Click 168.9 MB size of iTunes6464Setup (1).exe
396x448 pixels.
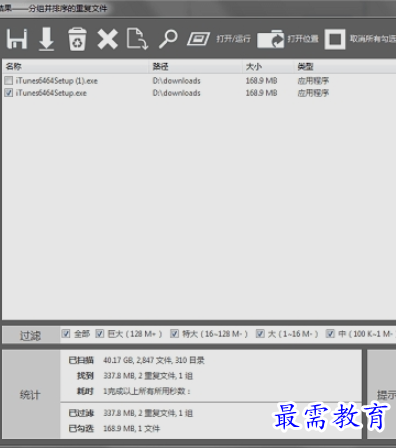coord(261,81)
